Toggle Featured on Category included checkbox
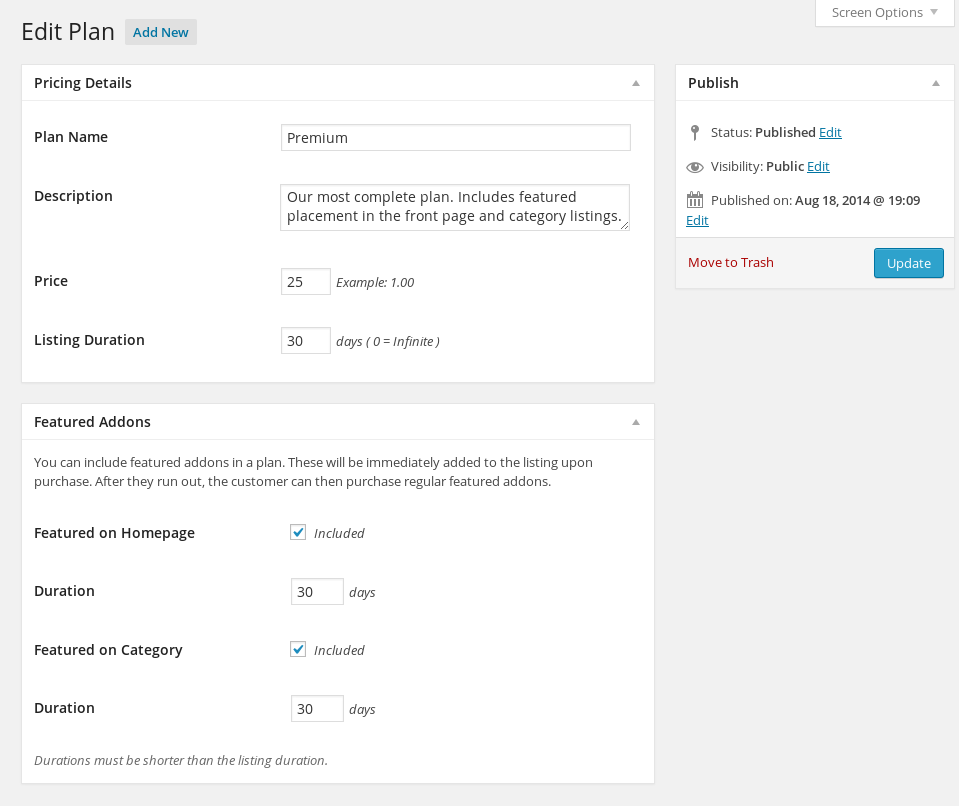The height and width of the screenshot is (806, 959). pyautogui.click(x=298, y=649)
